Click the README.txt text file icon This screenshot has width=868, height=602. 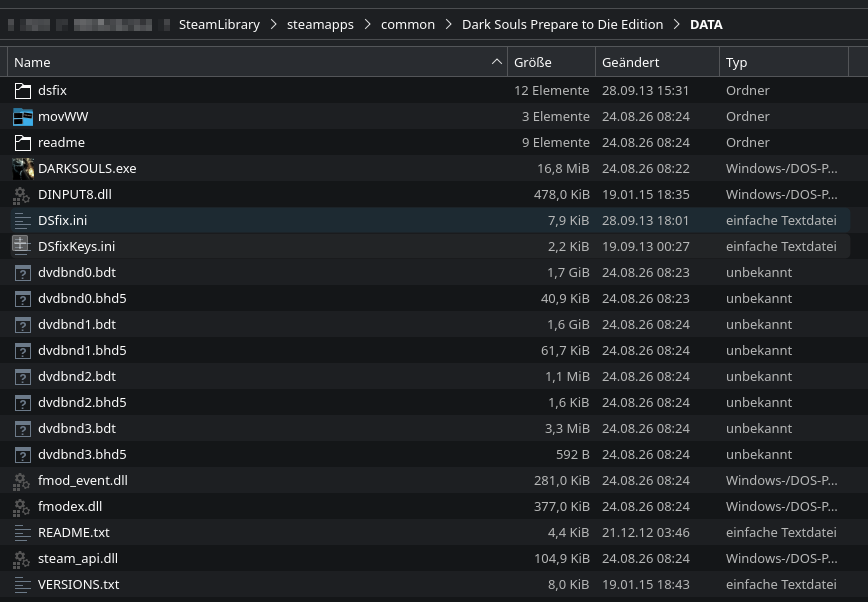click(23, 533)
